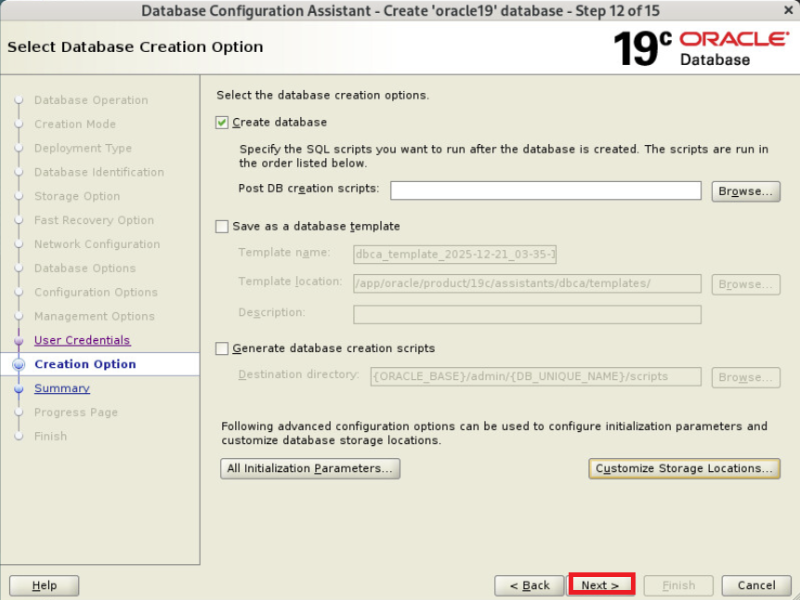Click the User Credentials step bullet icon
The image size is (800, 600).
[19, 341]
